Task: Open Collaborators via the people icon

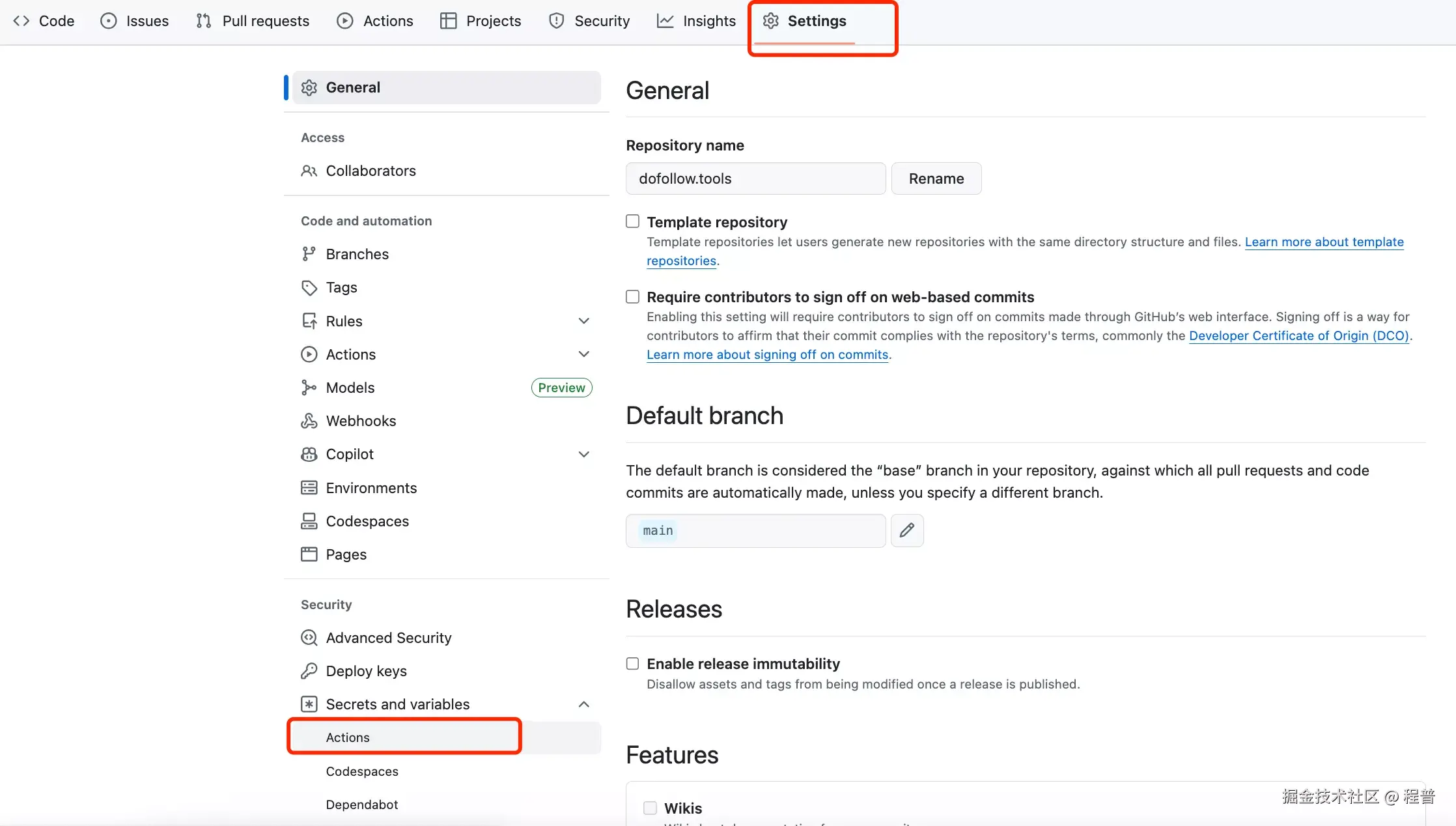Action: coord(309,171)
